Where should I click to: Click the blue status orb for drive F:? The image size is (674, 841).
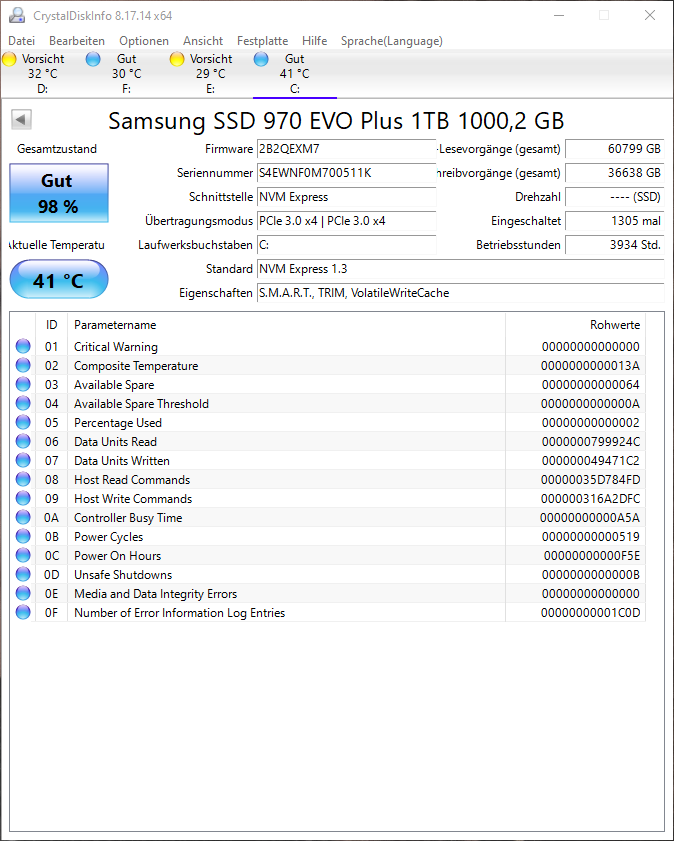pyautogui.click(x=93, y=59)
